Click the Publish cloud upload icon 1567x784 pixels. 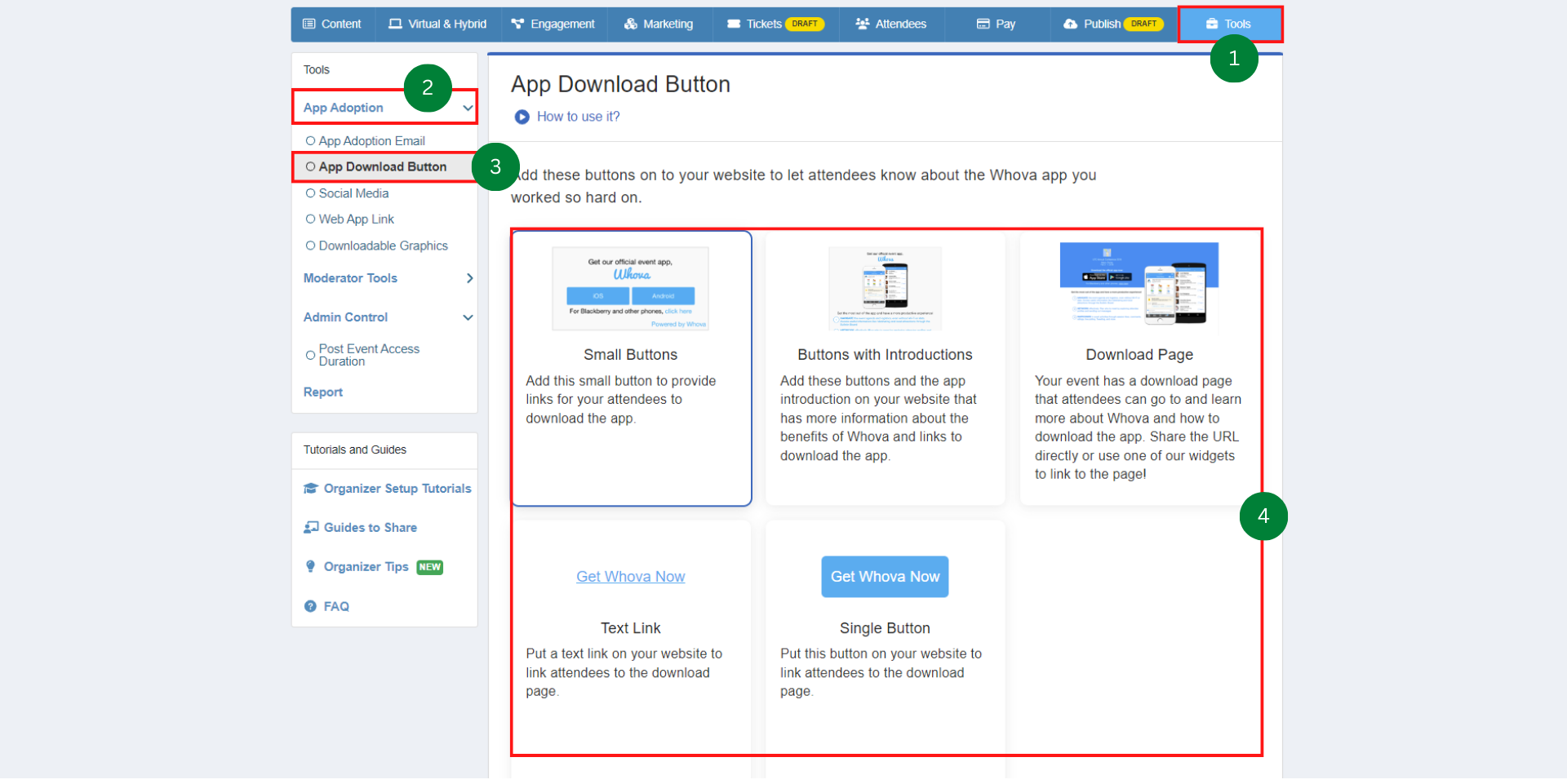tap(1070, 24)
